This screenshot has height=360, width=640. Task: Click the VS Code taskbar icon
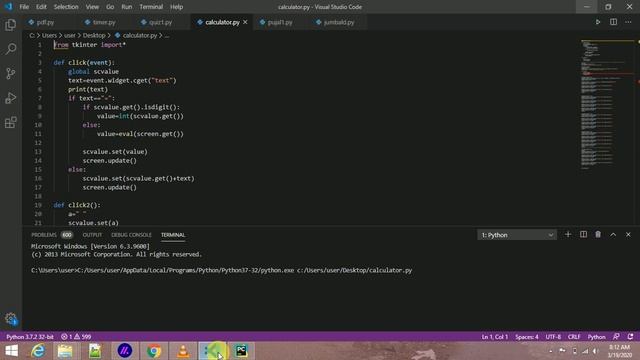[213, 351]
